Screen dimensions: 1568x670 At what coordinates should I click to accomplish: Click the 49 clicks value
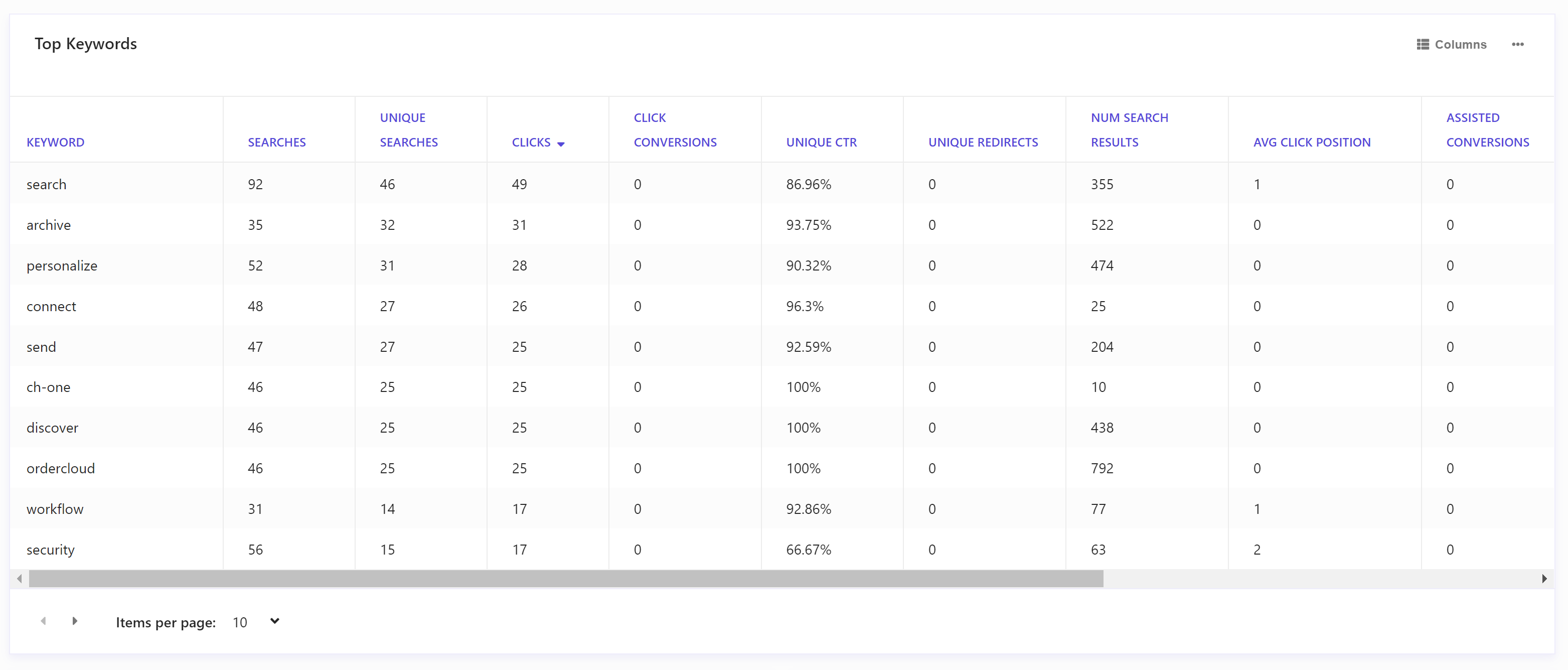pos(519,184)
